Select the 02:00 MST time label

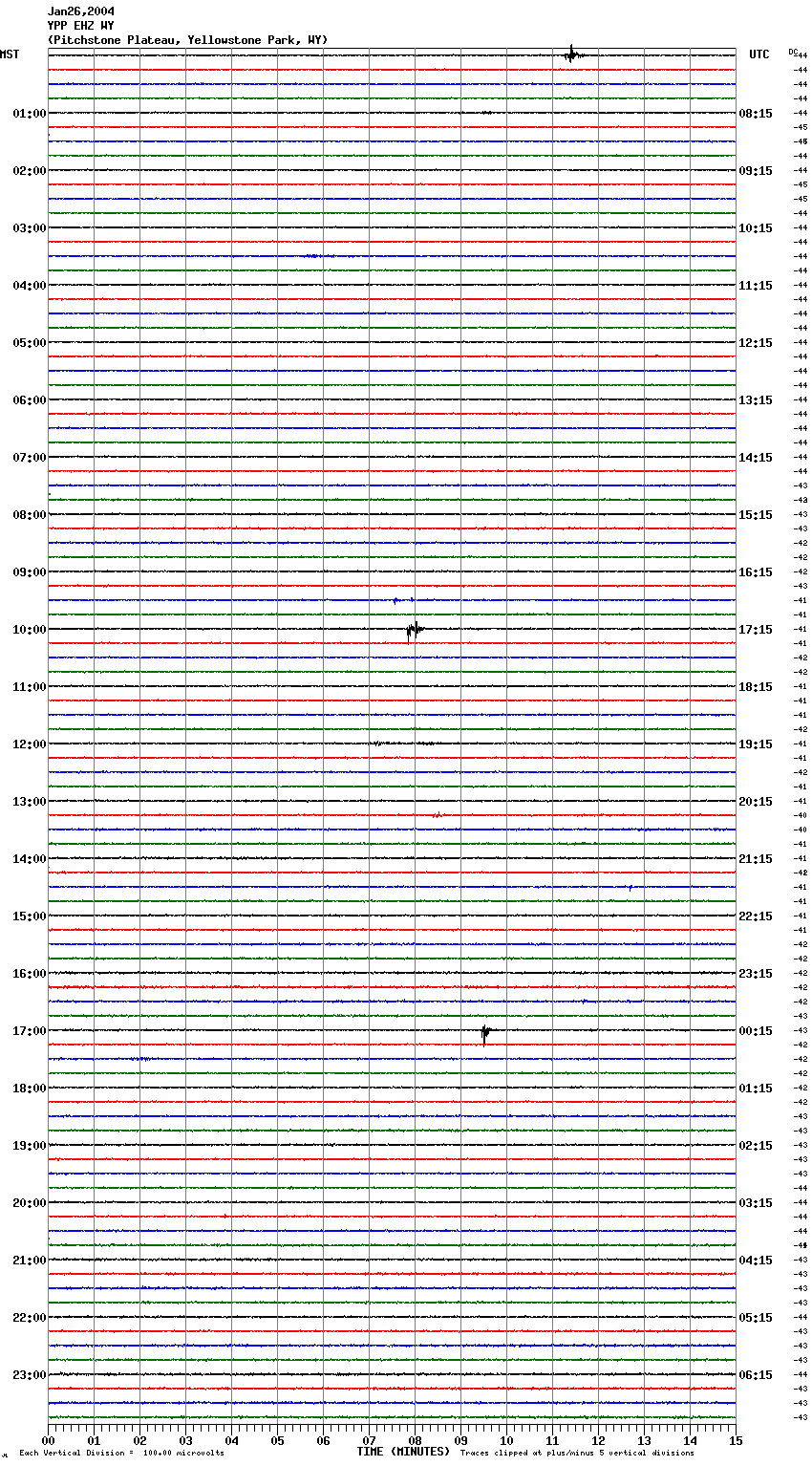[30, 171]
